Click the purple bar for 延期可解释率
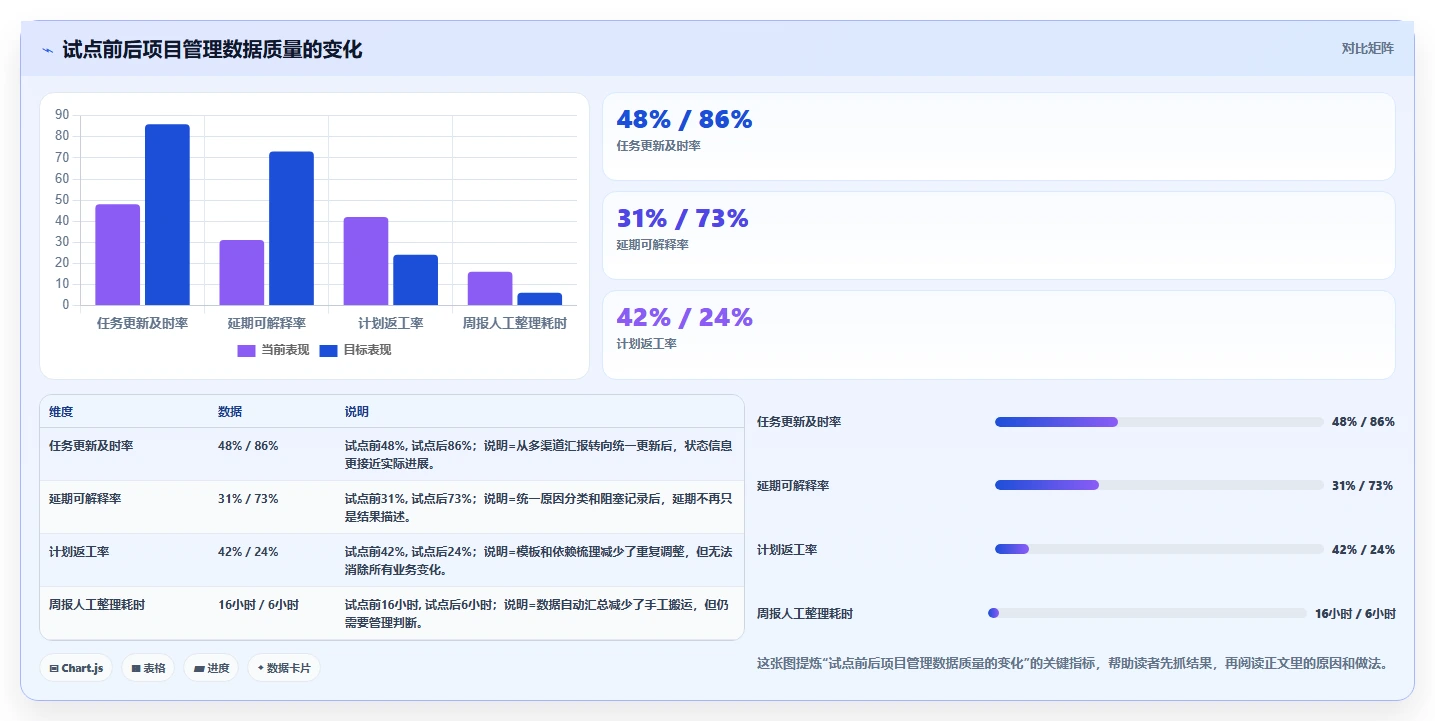 (242, 272)
